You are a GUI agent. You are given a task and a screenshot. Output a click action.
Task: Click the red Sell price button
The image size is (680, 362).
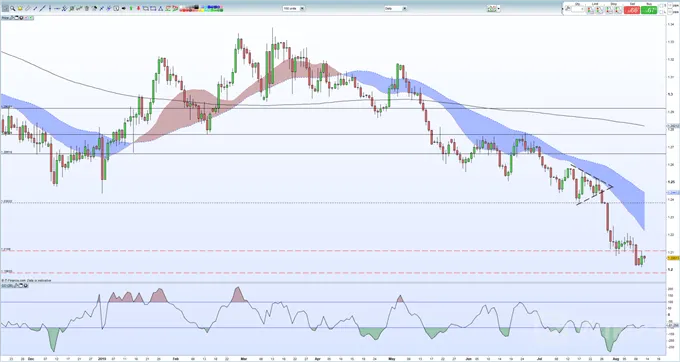click(632, 10)
